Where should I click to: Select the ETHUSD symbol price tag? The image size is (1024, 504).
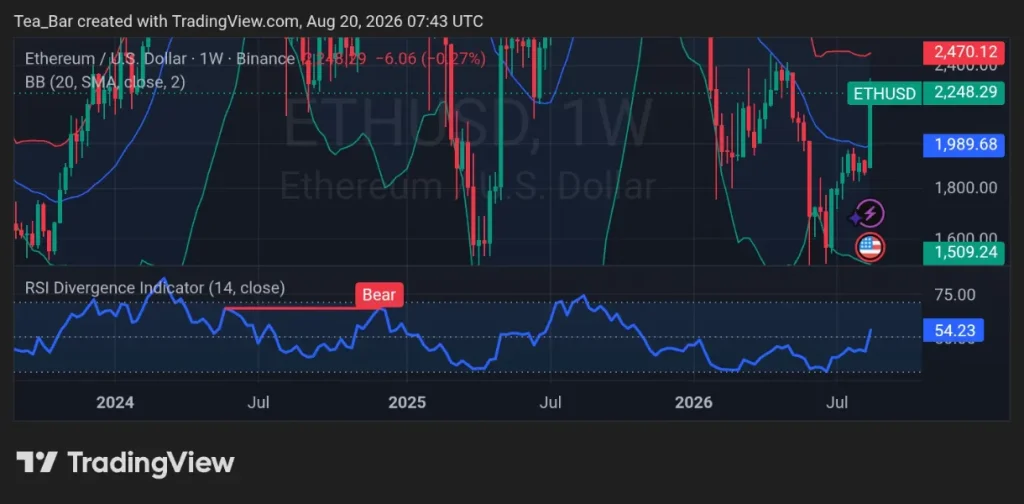[885, 93]
